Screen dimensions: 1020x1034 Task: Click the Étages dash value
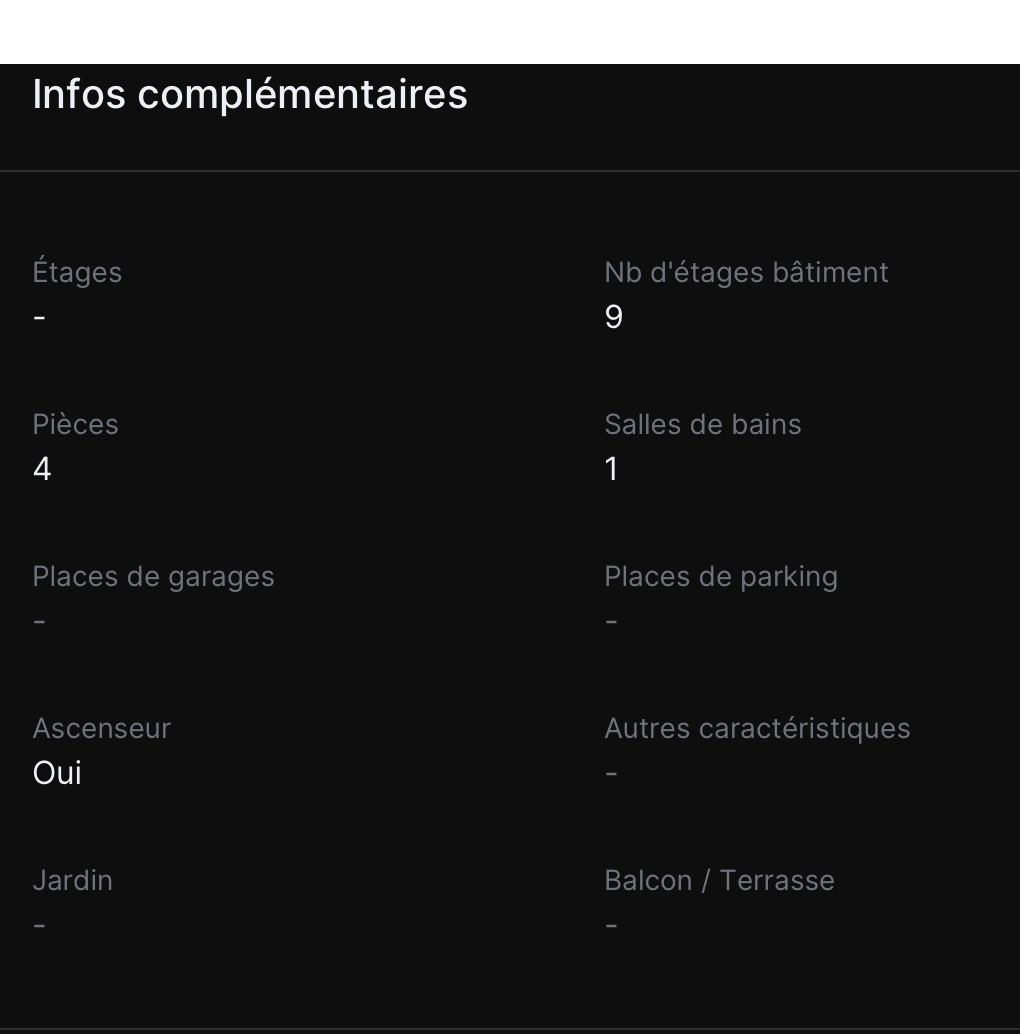(39, 318)
